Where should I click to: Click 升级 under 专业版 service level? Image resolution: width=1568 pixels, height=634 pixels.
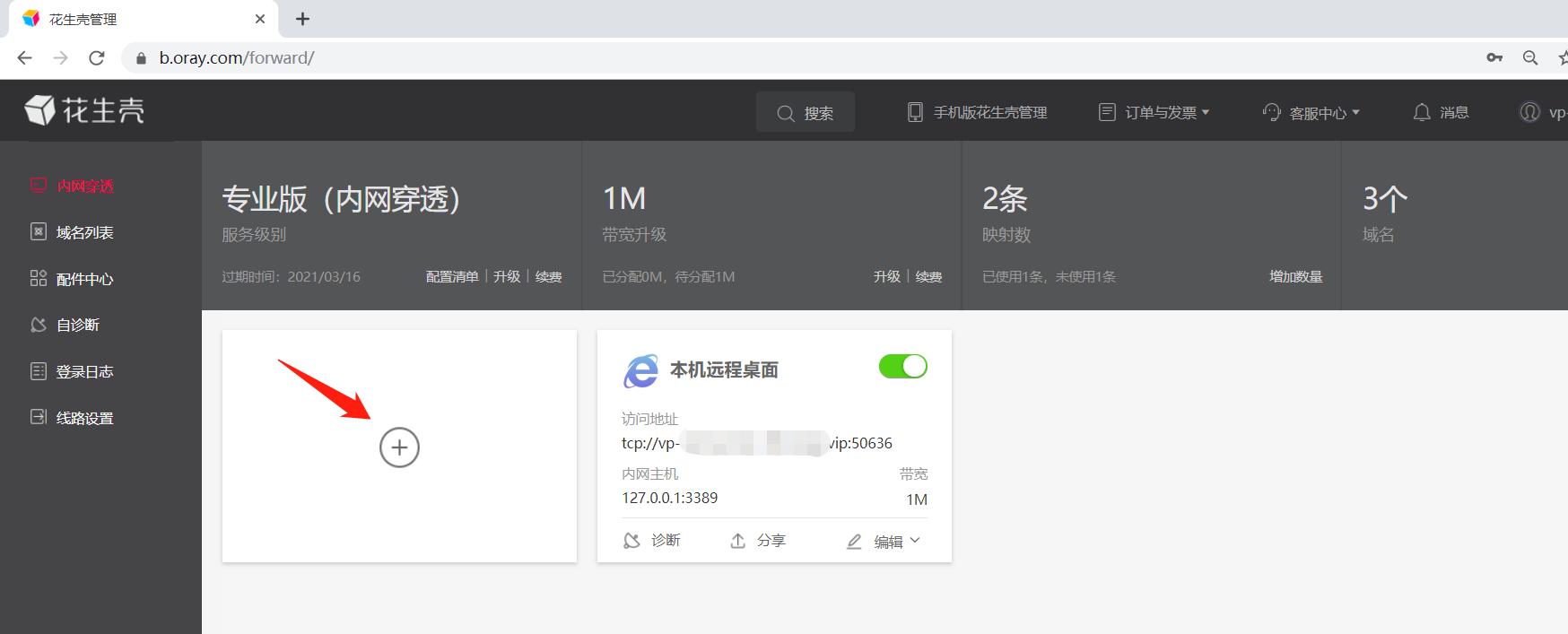pos(507,276)
